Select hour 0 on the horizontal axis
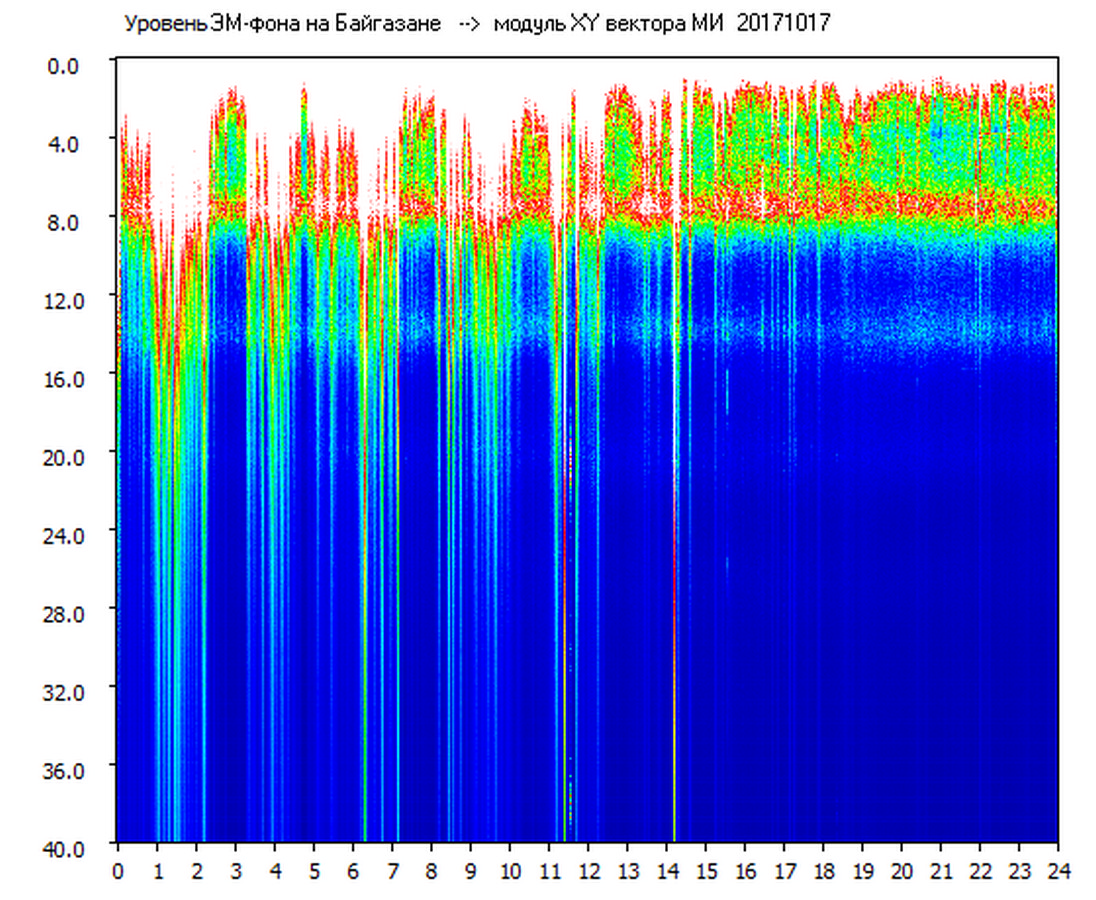This screenshot has height=900, width=1096. click(x=118, y=870)
